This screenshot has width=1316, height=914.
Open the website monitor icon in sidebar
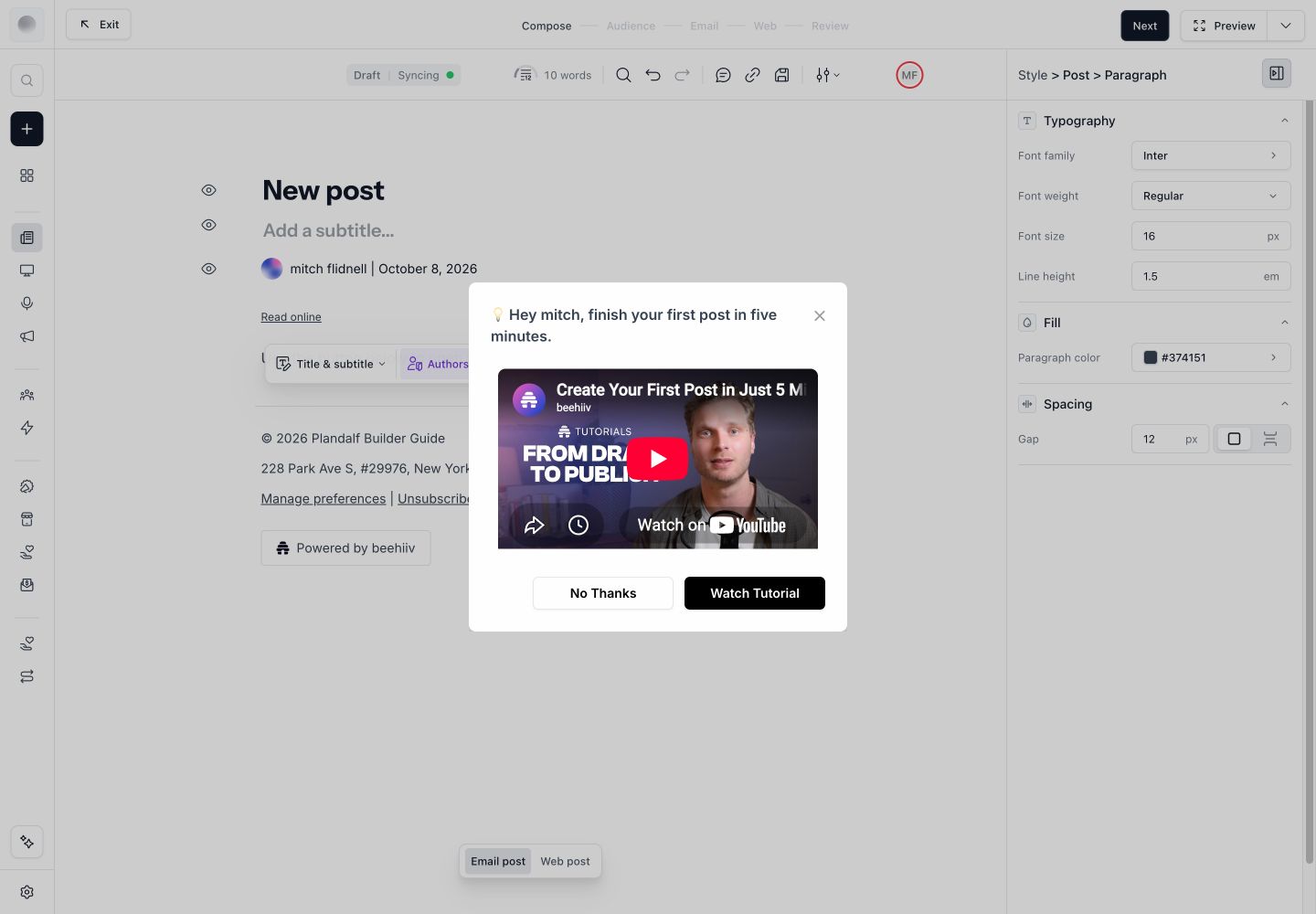point(27,271)
